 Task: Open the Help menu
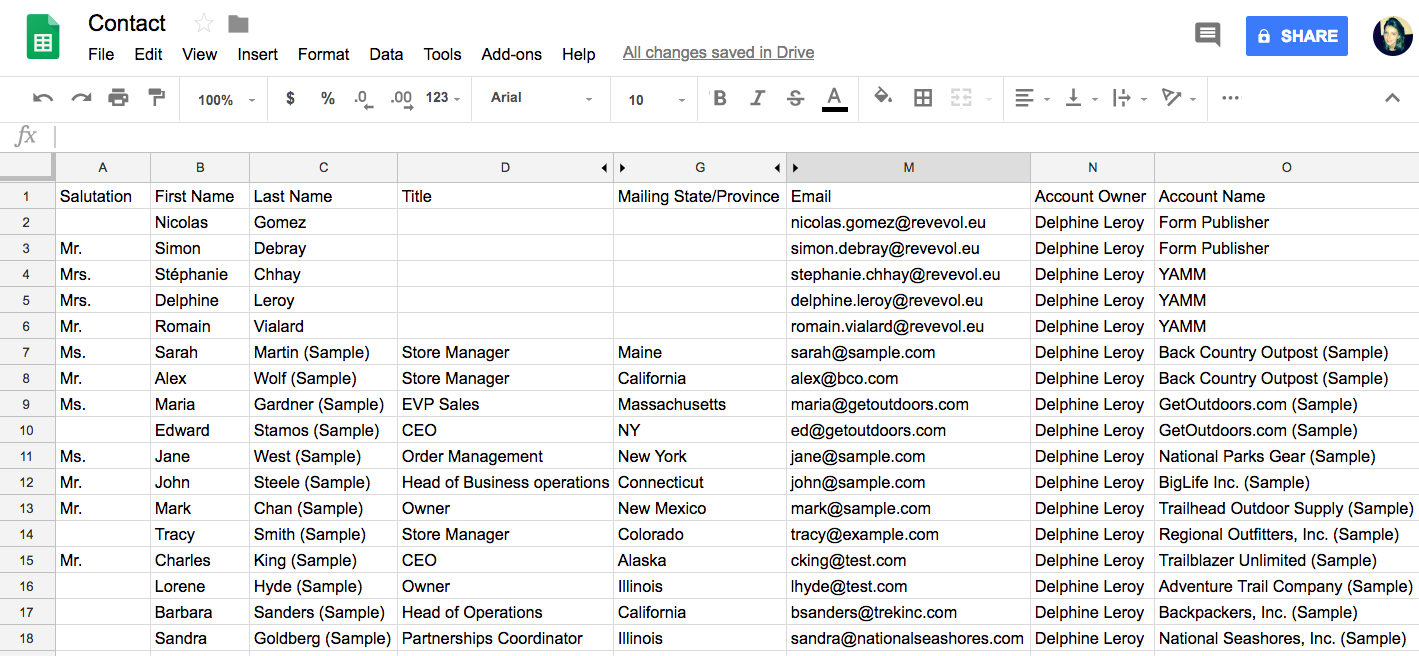pyautogui.click(x=578, y=54)
